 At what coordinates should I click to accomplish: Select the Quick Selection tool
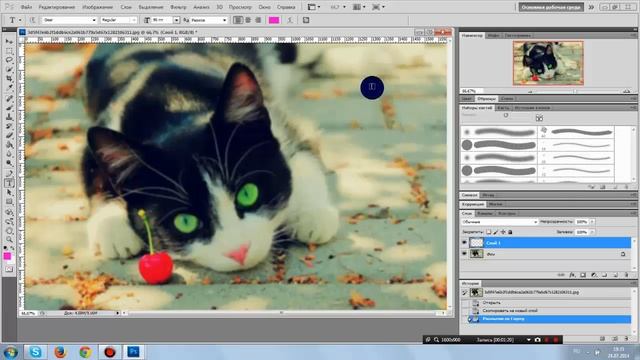pyautogui.click(x=9, y=69)
